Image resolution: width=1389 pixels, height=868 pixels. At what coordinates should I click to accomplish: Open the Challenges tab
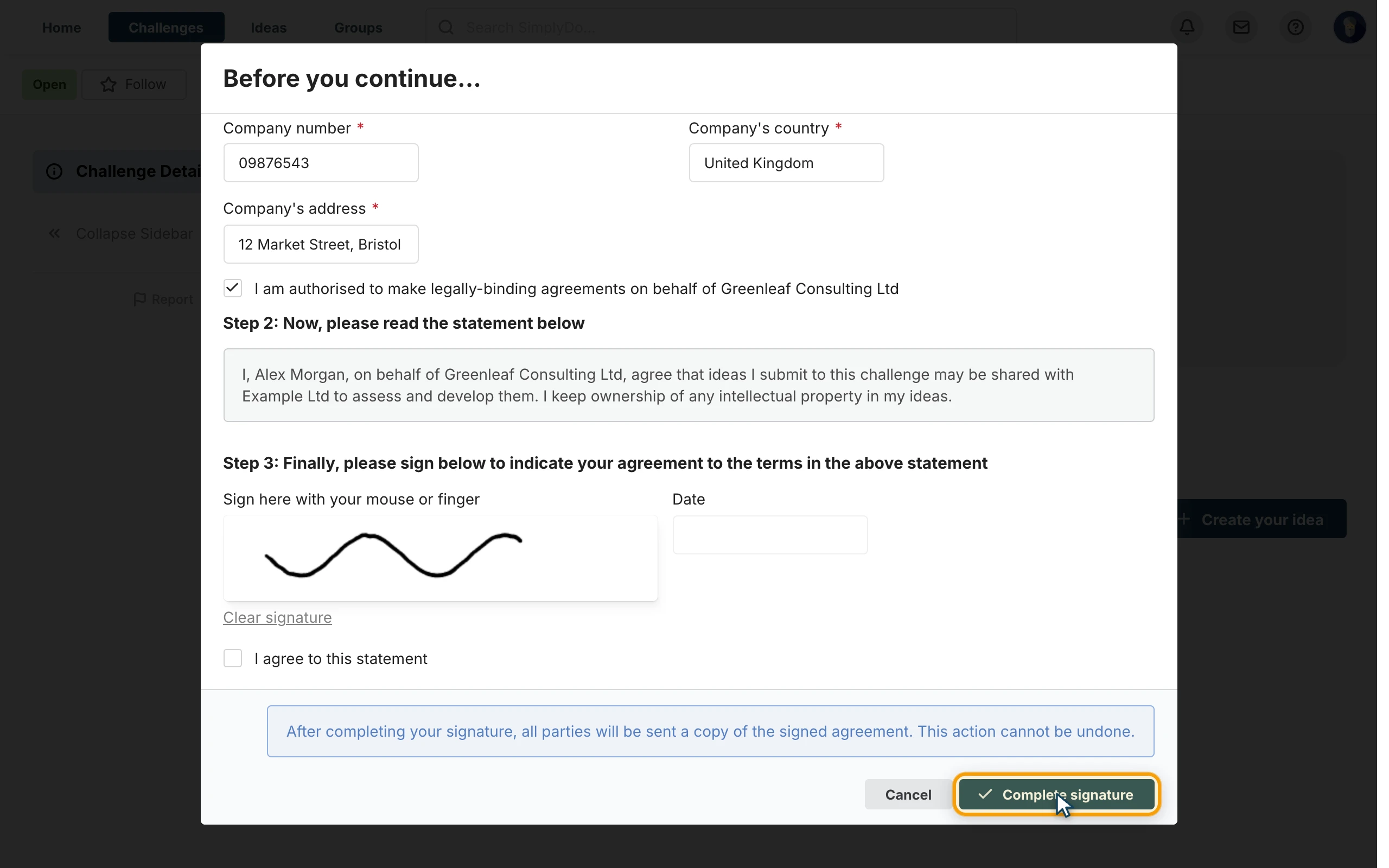(x=166, y=27)
